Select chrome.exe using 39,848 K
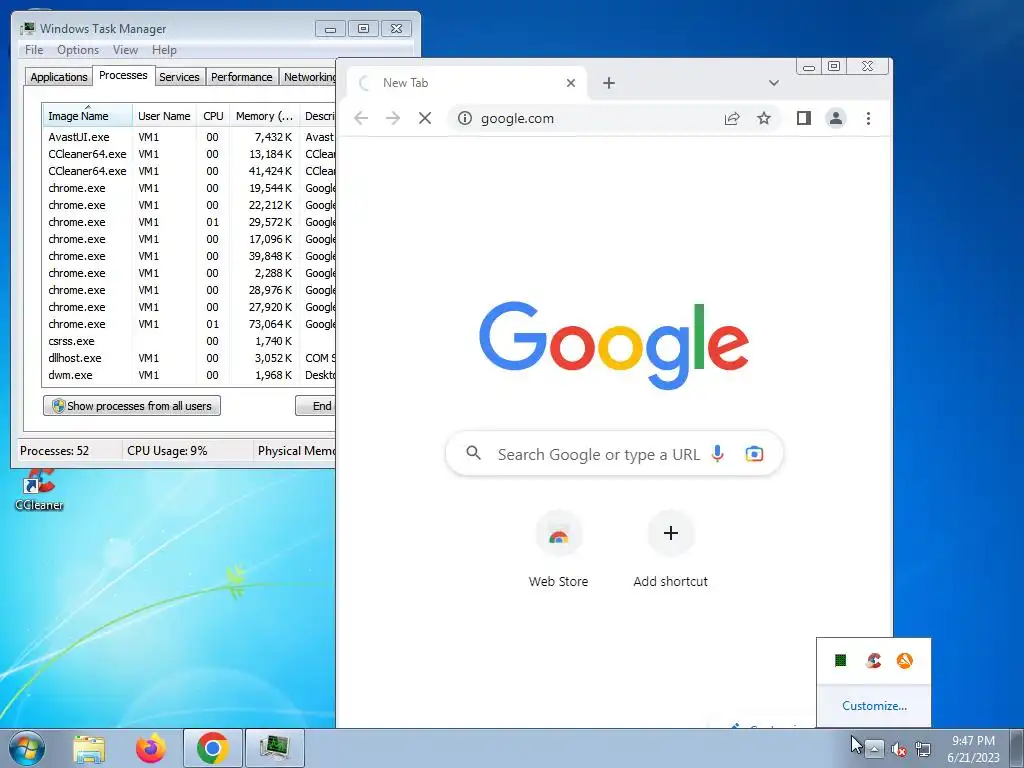The width and height of the screenshot is (1024, 768). point(189,256)
